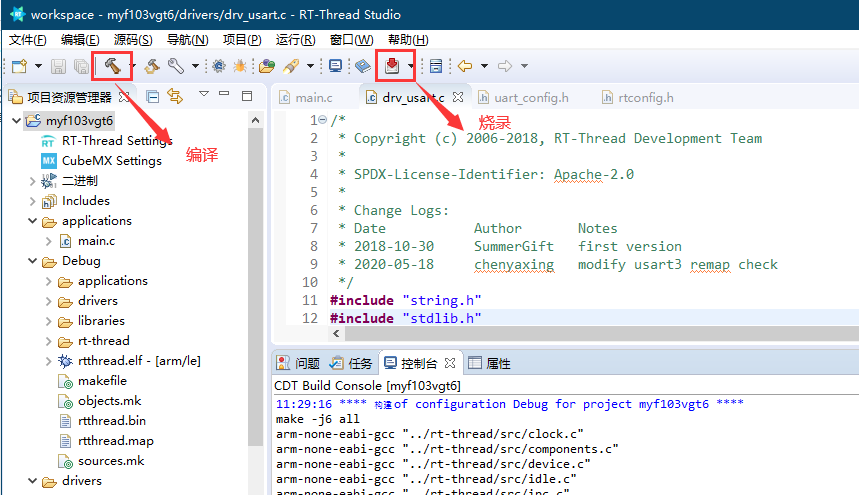Switch to the 问题 tab
The width and height of the screenshot is (859, 495).
point(297,363)
